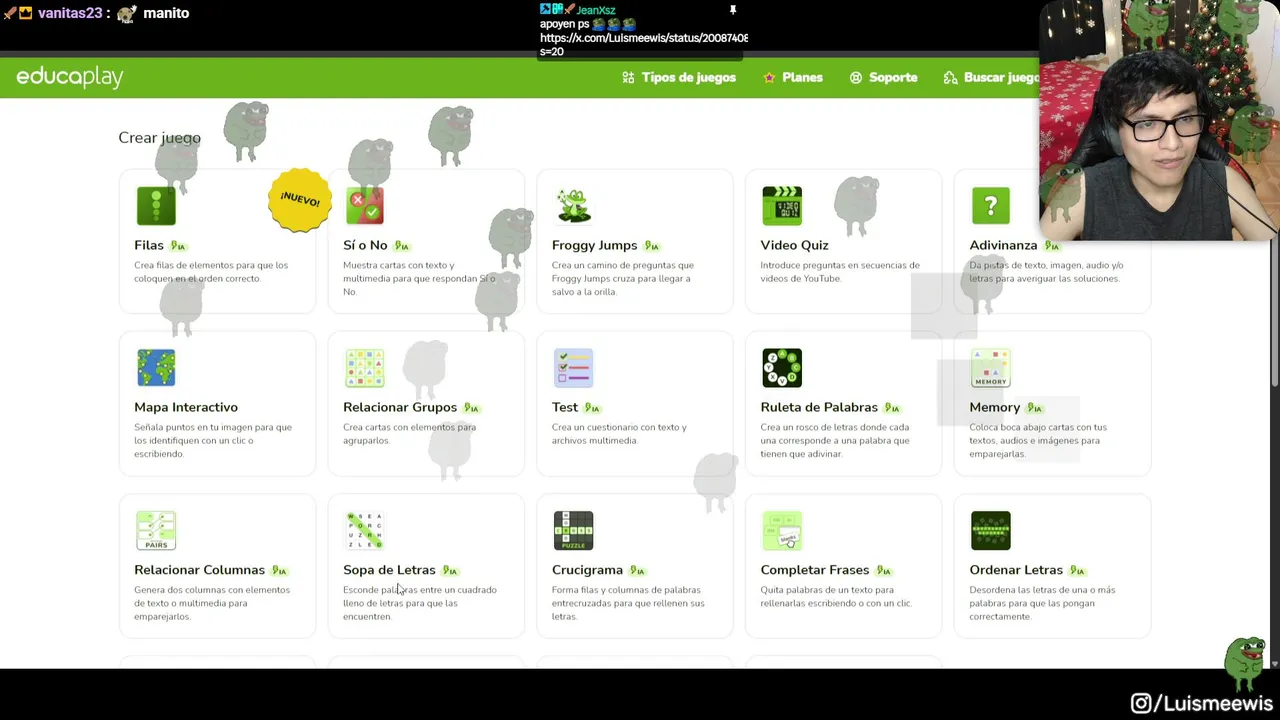Click the Adivinanza title text
Screen dimensions: 1280x720
pos(1003,245)
